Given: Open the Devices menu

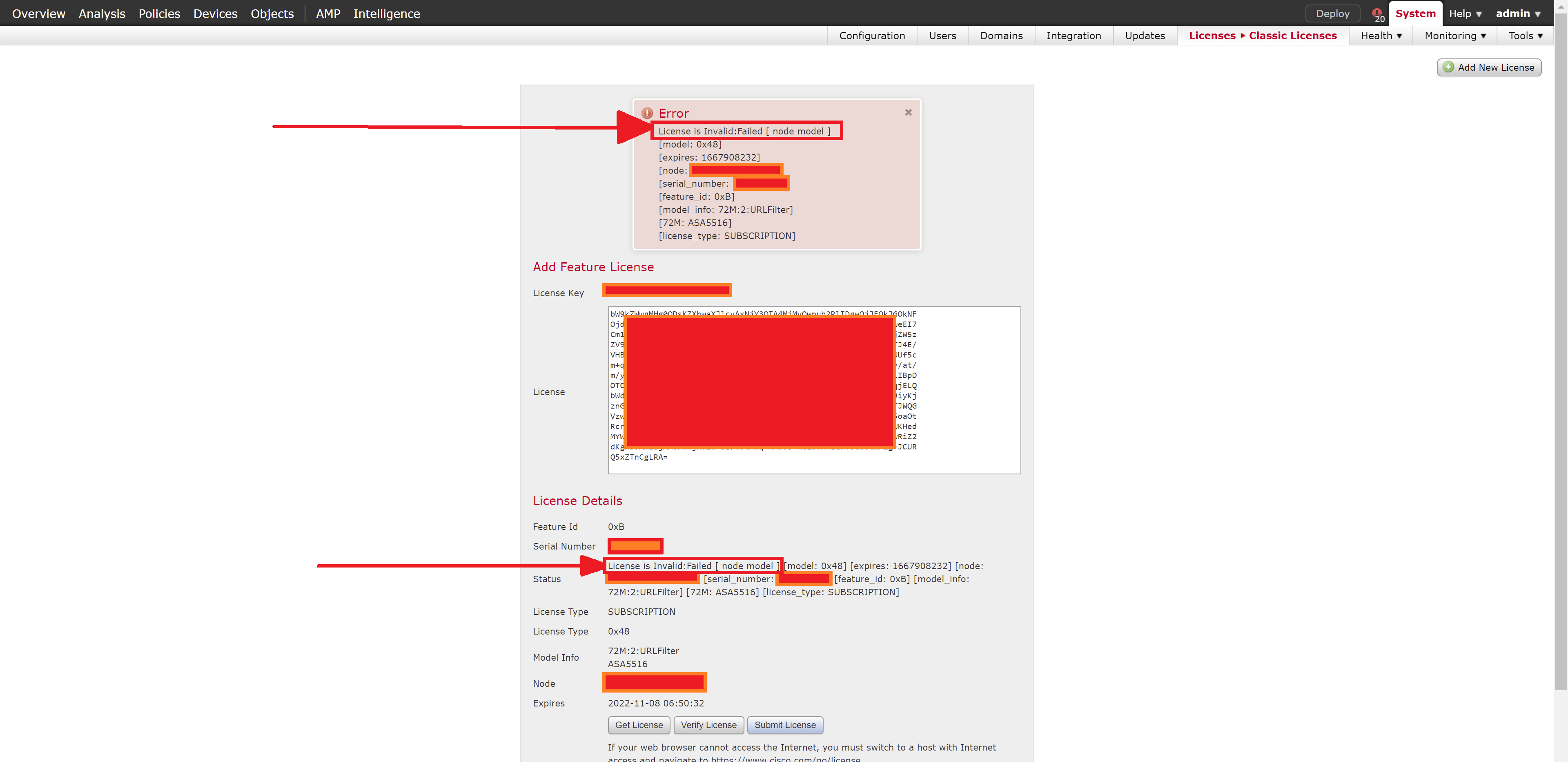Looking at the screenshot, I should click(x=215, y=13).
